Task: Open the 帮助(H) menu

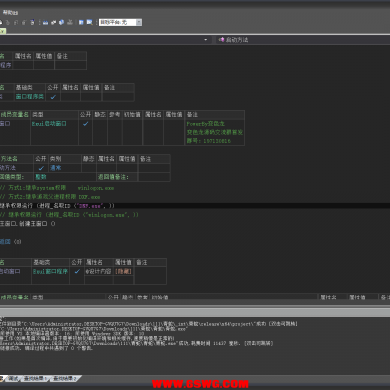Action: tap(10, 13)
